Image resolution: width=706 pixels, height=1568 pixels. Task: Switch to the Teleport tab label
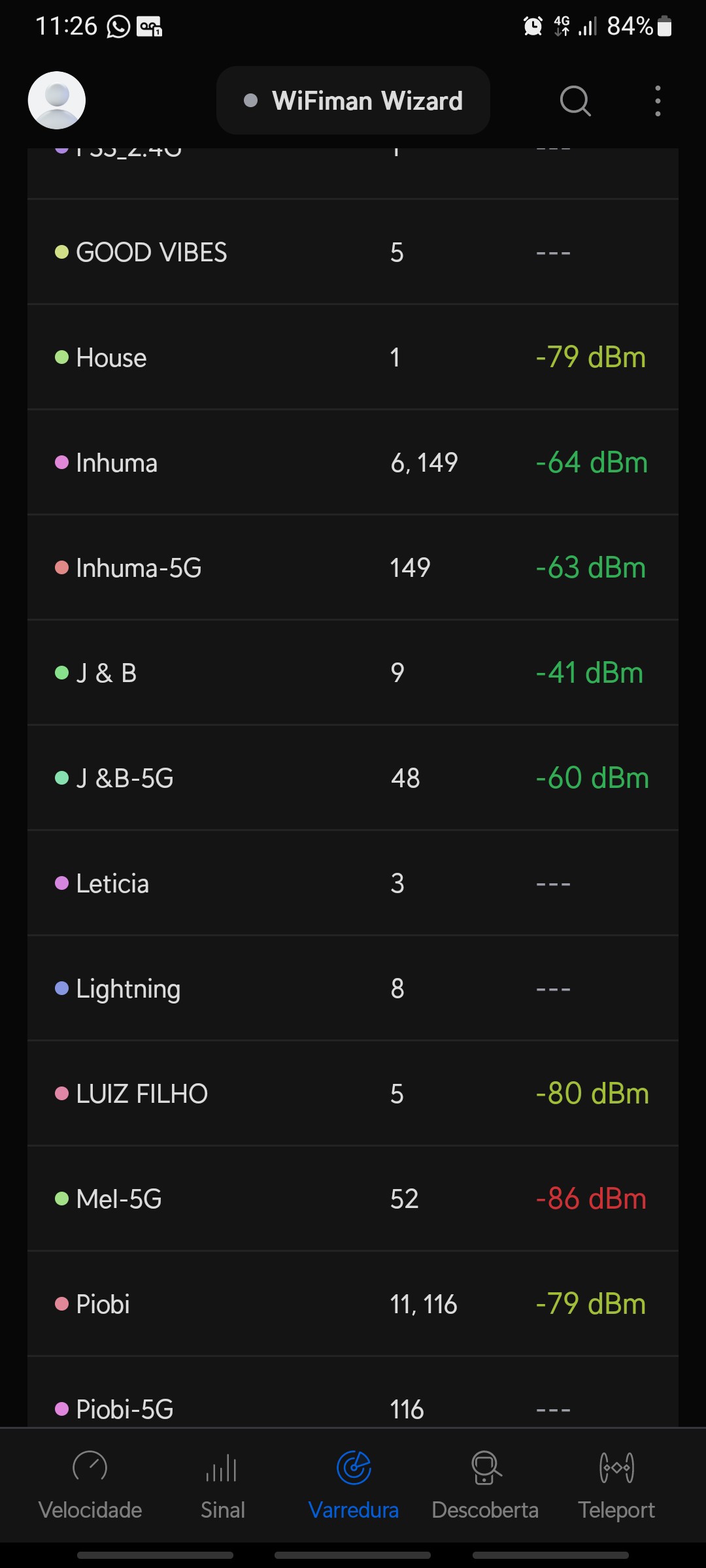tap(616, 1510)
